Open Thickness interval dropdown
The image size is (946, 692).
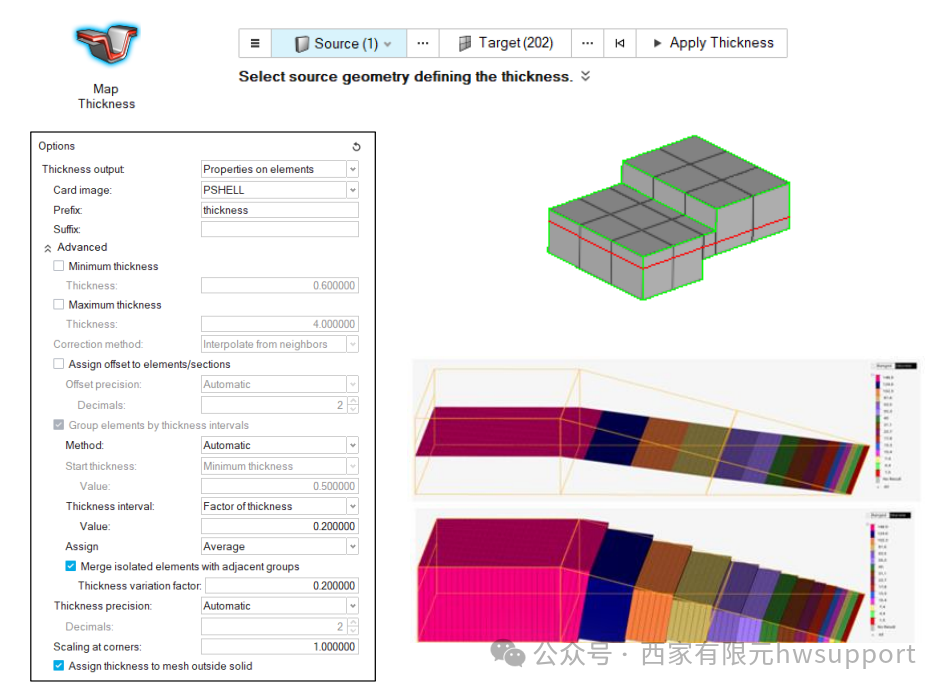tap(280, 506)
